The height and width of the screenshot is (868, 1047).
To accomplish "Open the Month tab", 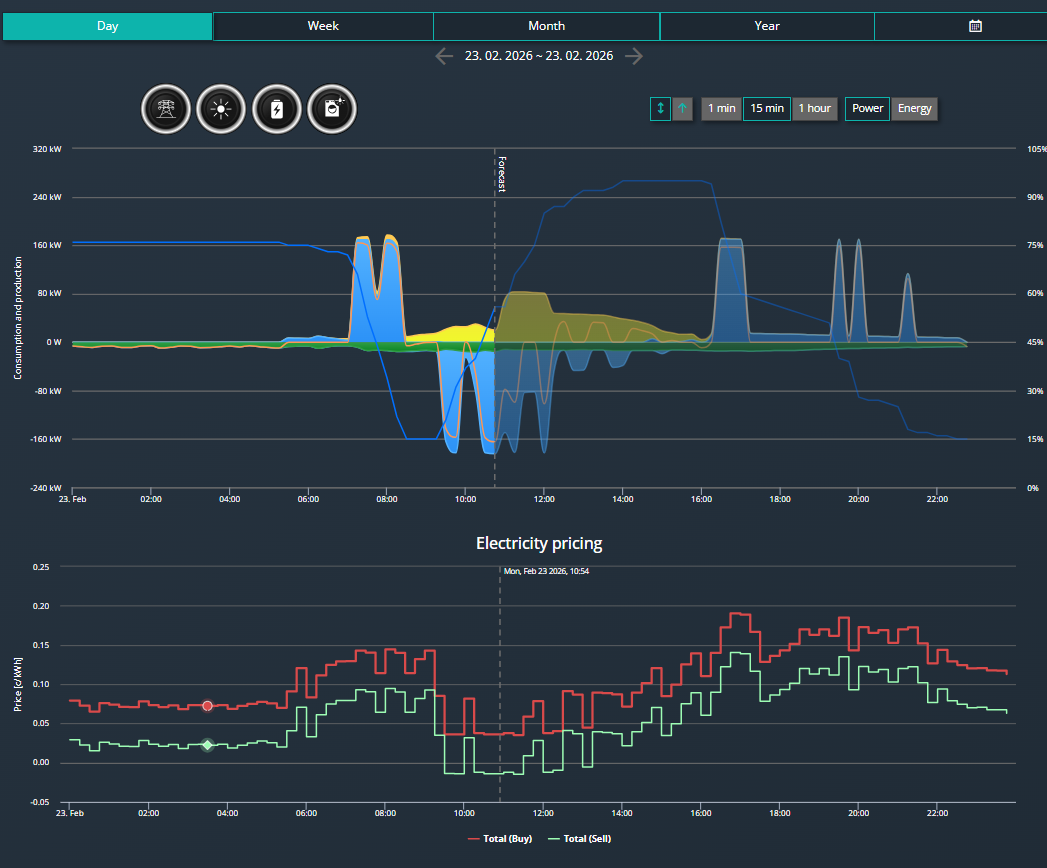I will 546,26.
